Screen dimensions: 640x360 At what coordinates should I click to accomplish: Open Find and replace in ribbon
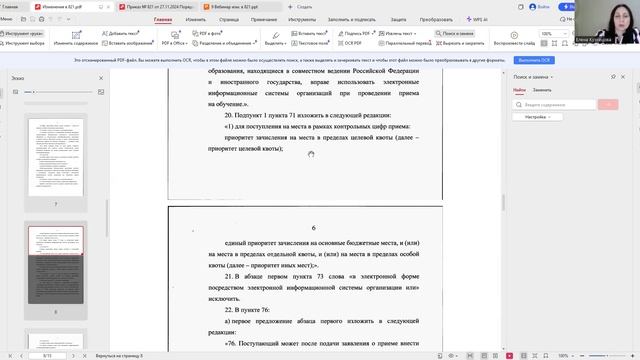pos(455,33)
